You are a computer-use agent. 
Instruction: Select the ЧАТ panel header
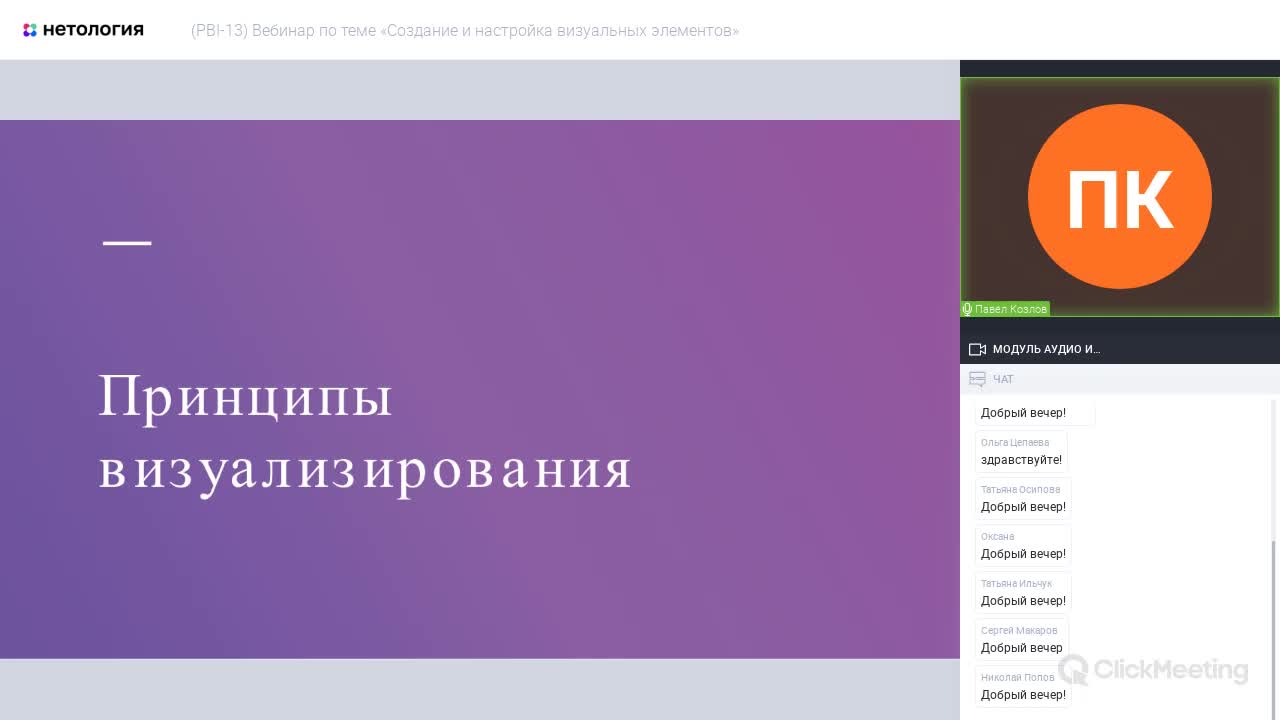(1120, 379)
